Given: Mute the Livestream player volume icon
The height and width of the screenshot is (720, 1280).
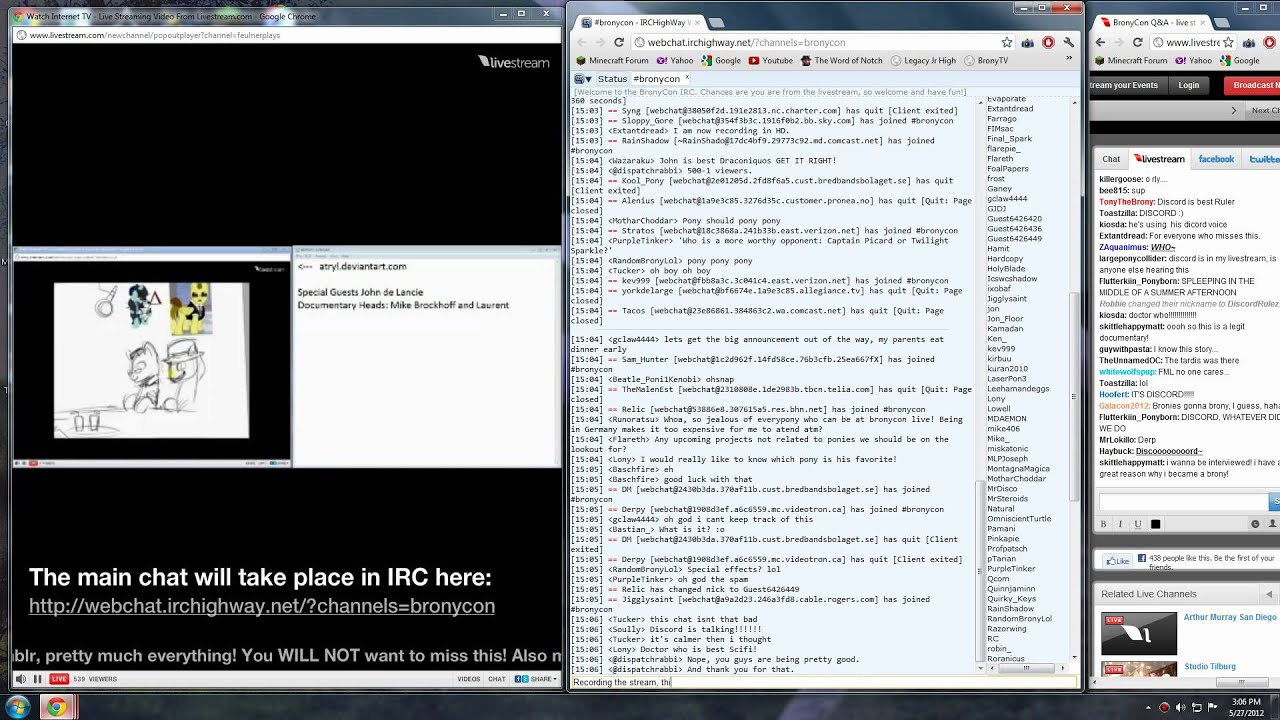Looking at the screenshot, I should tap(20, 679).
